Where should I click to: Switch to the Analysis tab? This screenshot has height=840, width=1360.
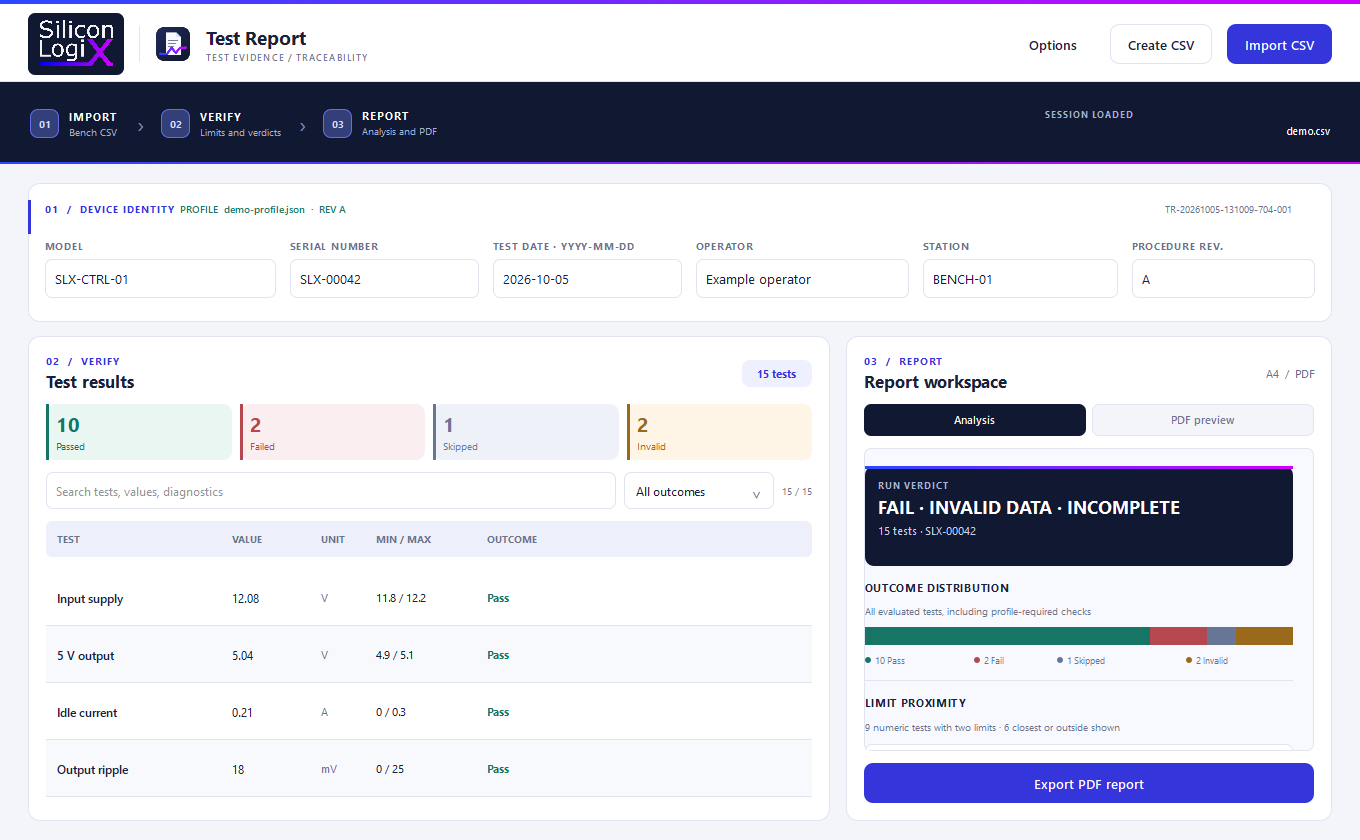[x=975, y=420]
